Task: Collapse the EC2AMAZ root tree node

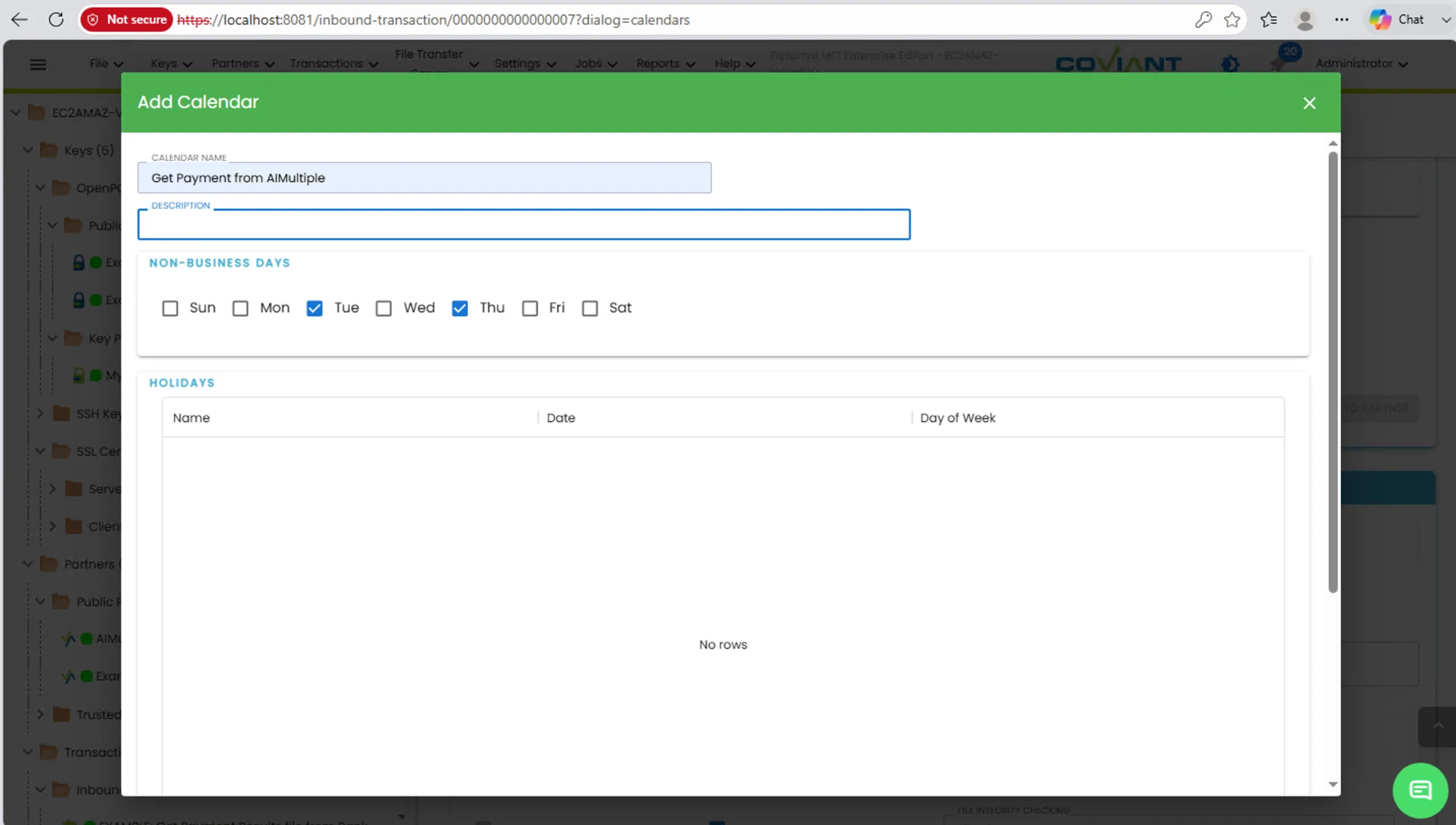Action: pyautogui.click(x=15, y=113)
